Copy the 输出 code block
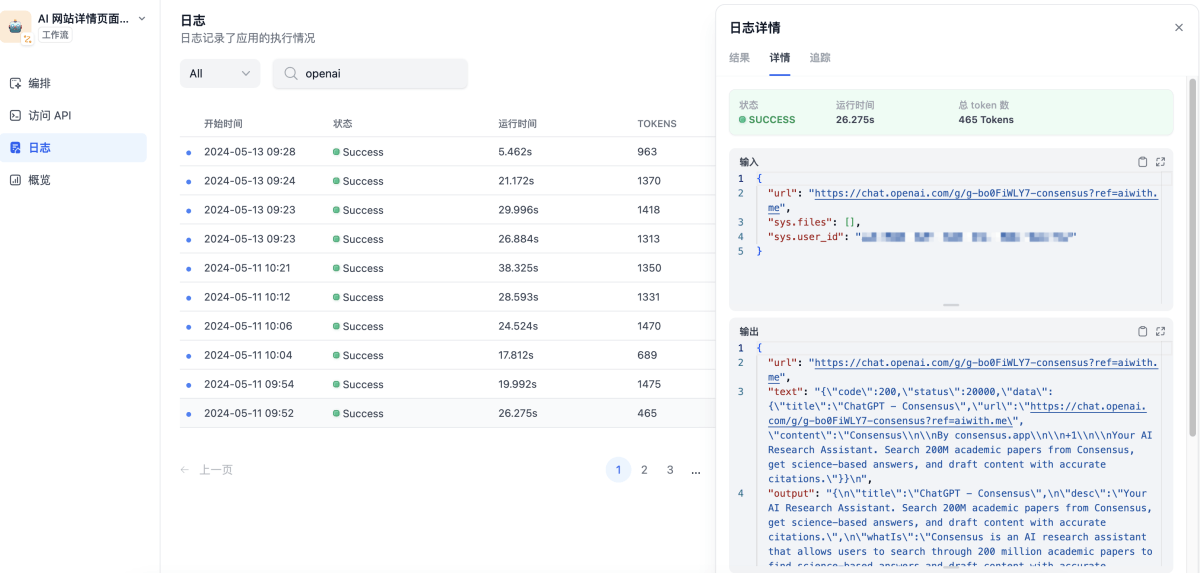The width and height of the screenshot is (1200, 573). 1143,331
